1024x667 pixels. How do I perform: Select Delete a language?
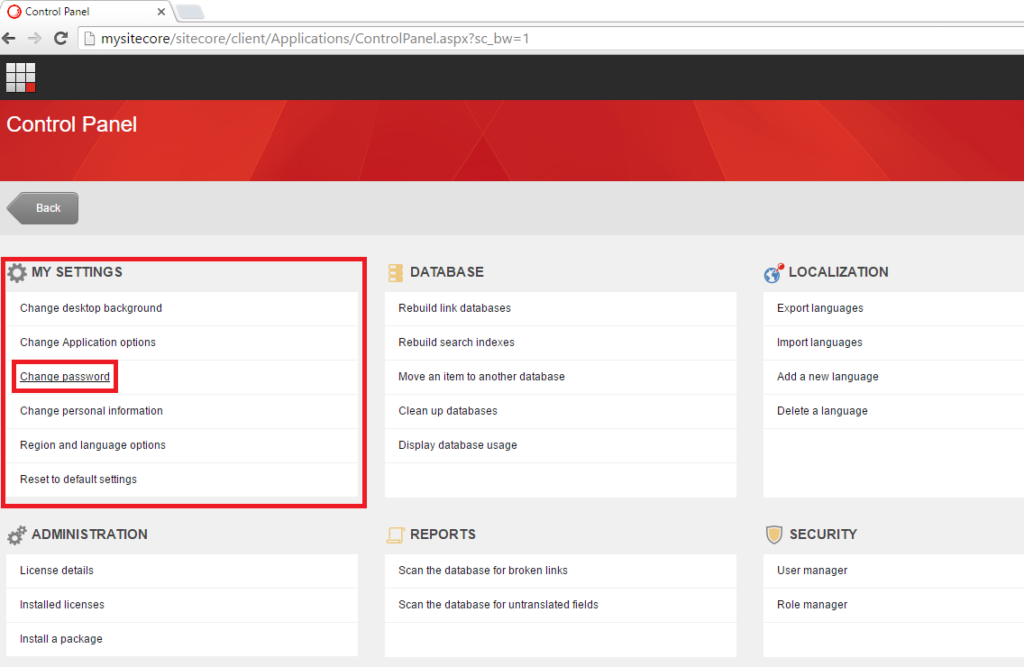tap(822, 411)
